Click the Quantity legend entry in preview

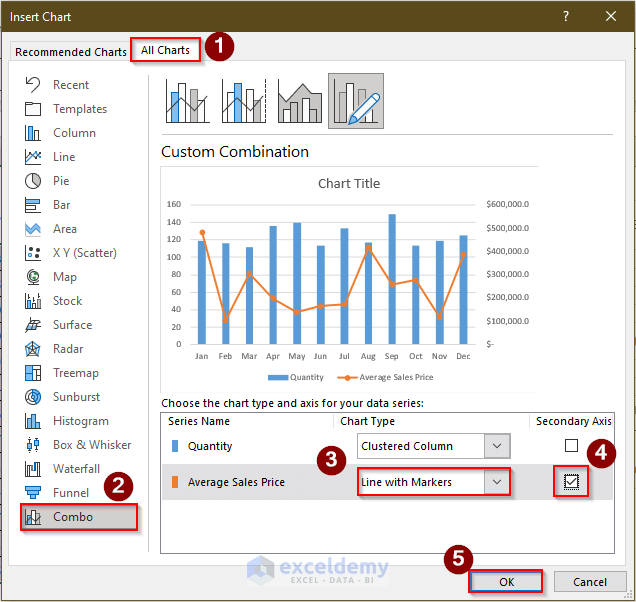(x=296, y=377)
